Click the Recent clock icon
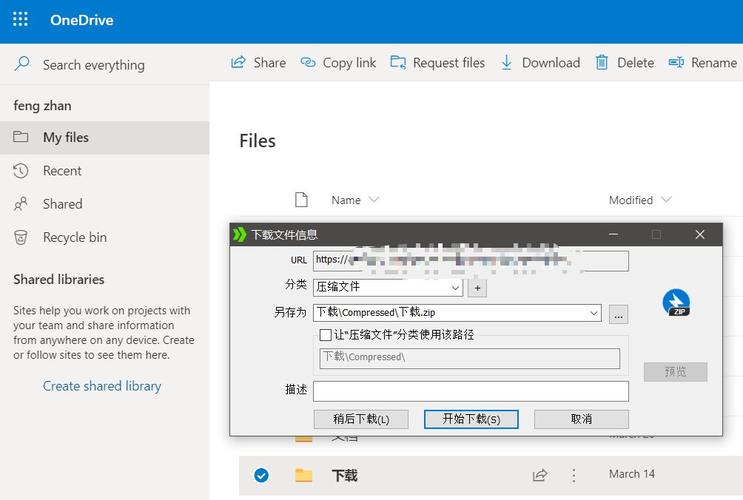 coord(20,171)
